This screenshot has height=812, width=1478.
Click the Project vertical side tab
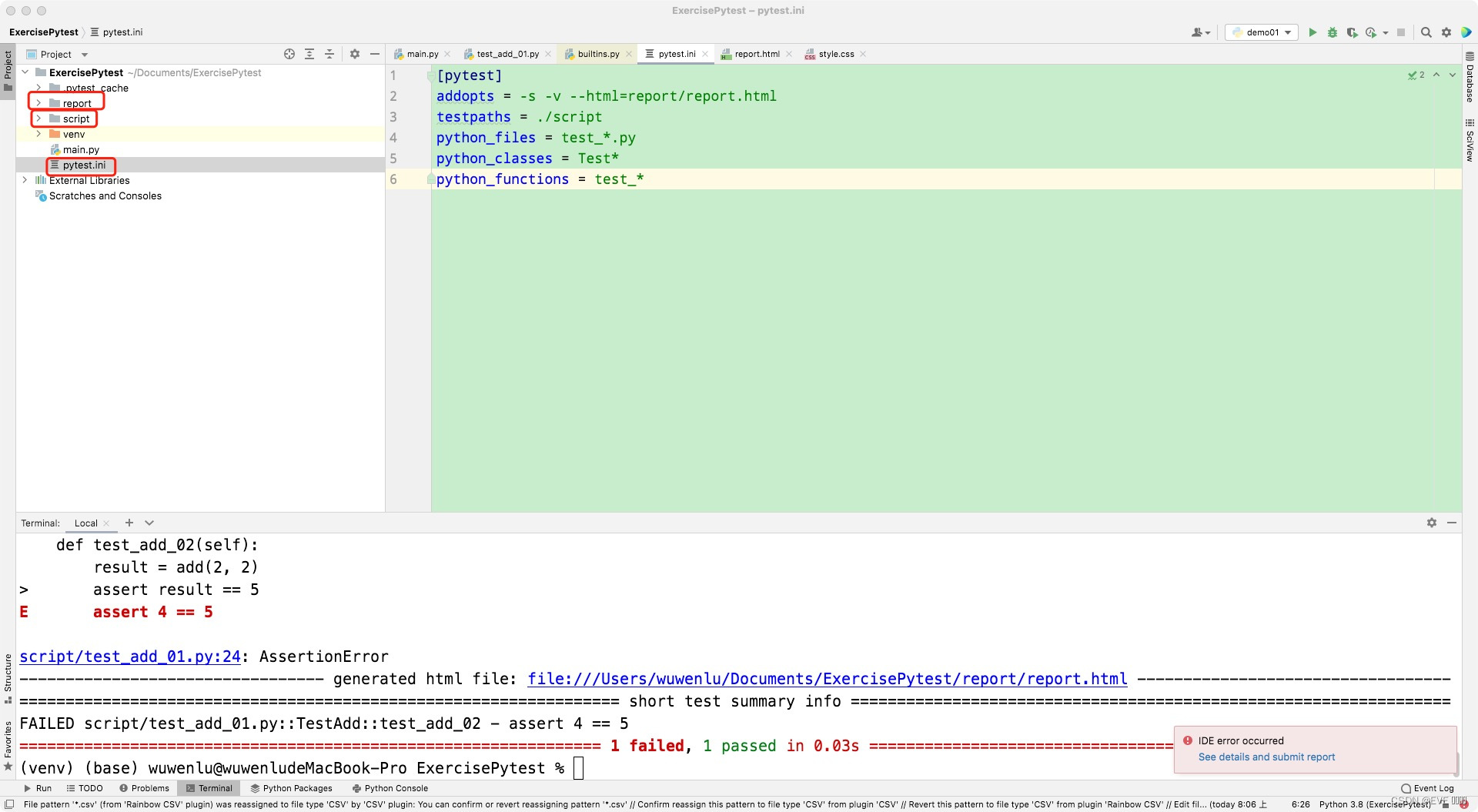coord(8,71)
